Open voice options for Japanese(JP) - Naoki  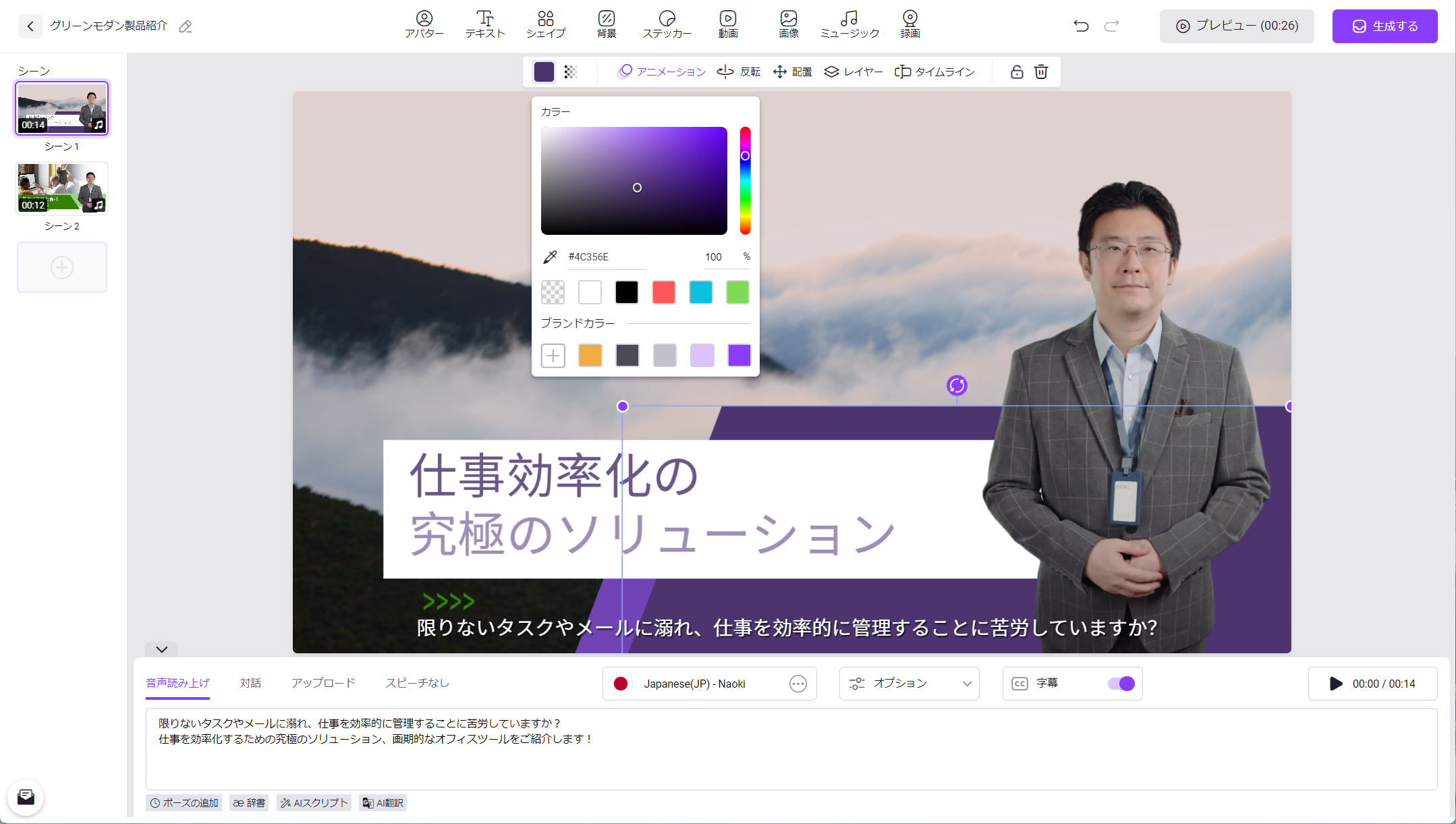pyautogui.click(x=797, y=684)
